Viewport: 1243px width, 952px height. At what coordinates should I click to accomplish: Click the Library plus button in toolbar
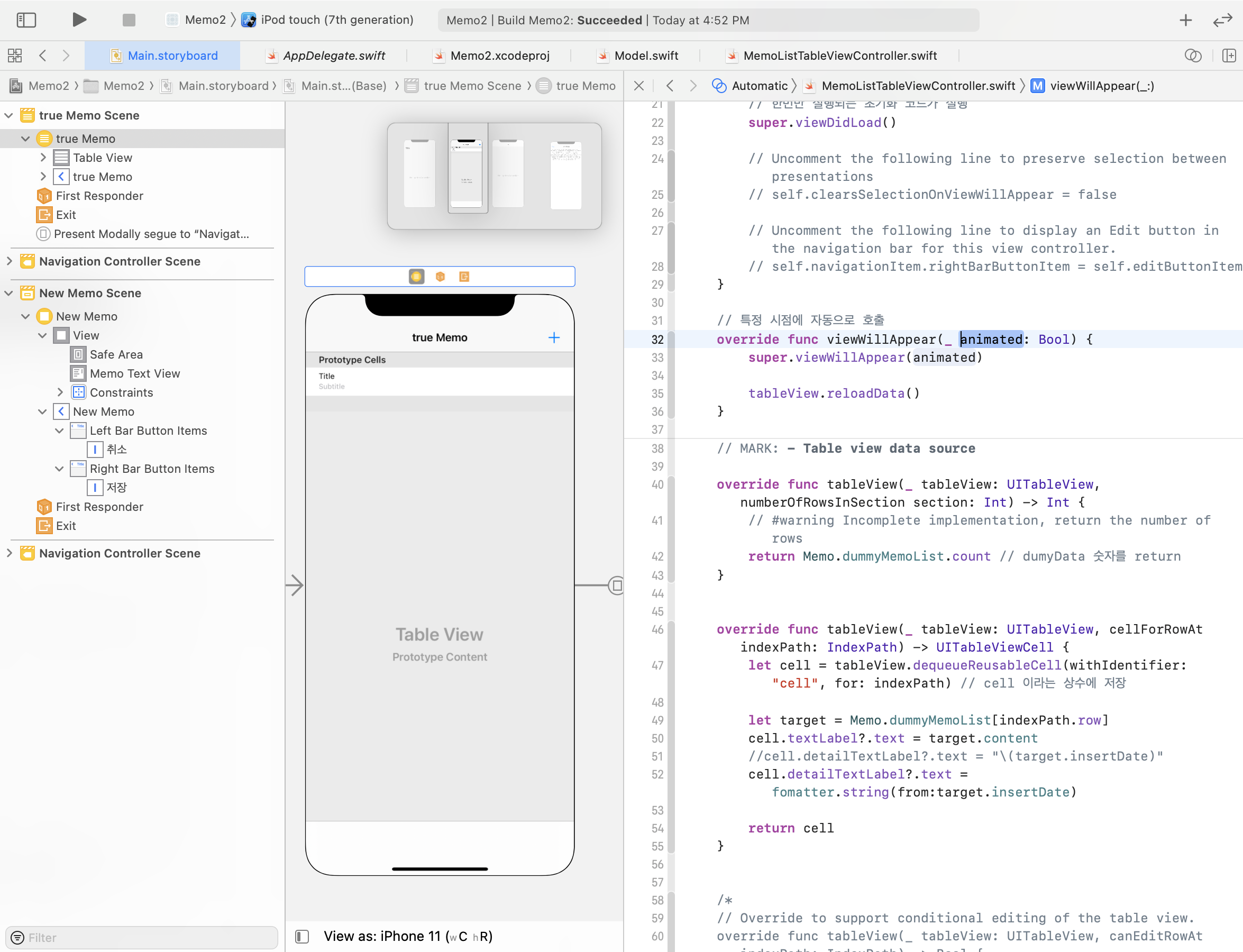1185,21
